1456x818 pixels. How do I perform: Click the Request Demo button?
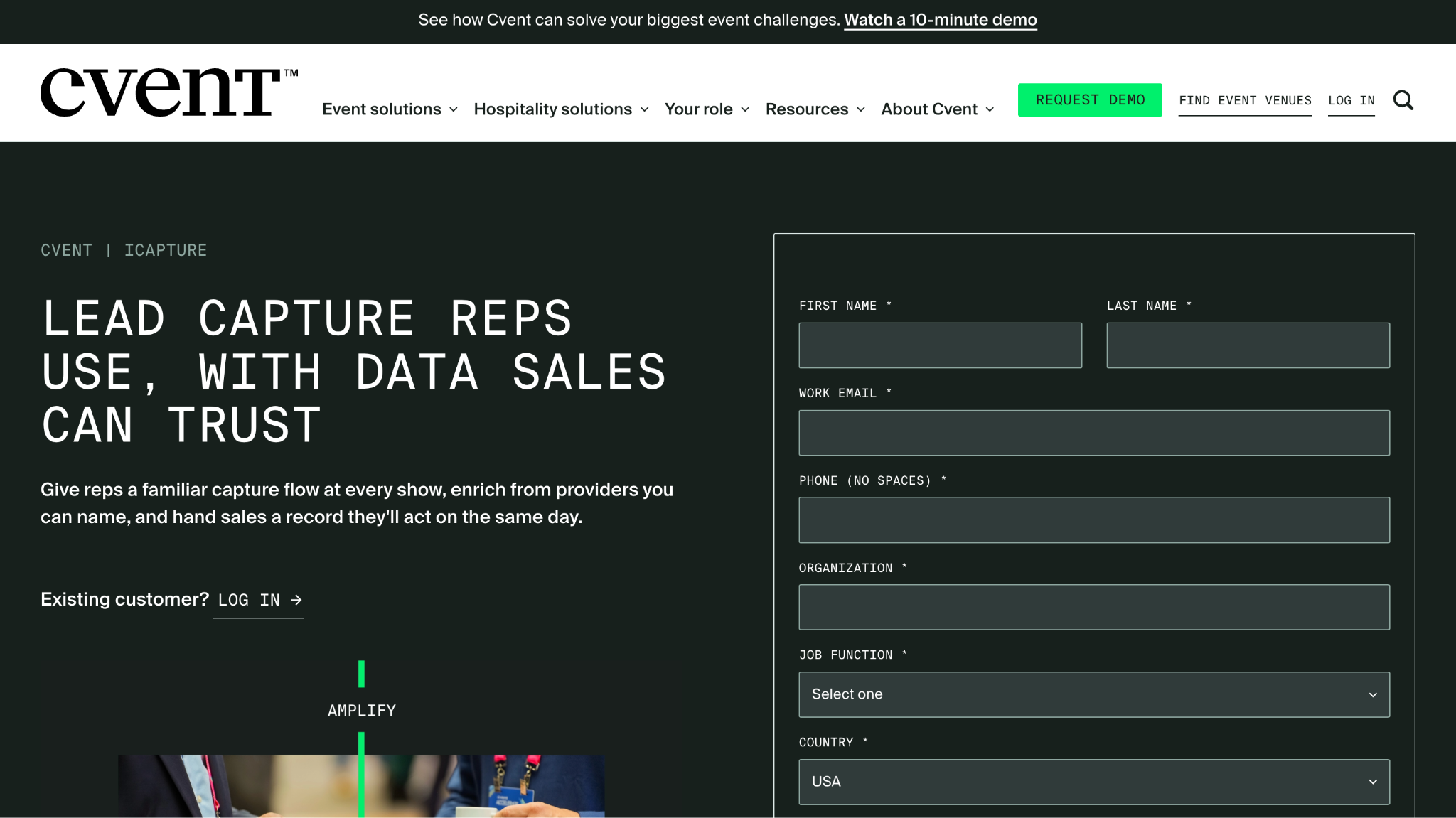click(1090, 100)
